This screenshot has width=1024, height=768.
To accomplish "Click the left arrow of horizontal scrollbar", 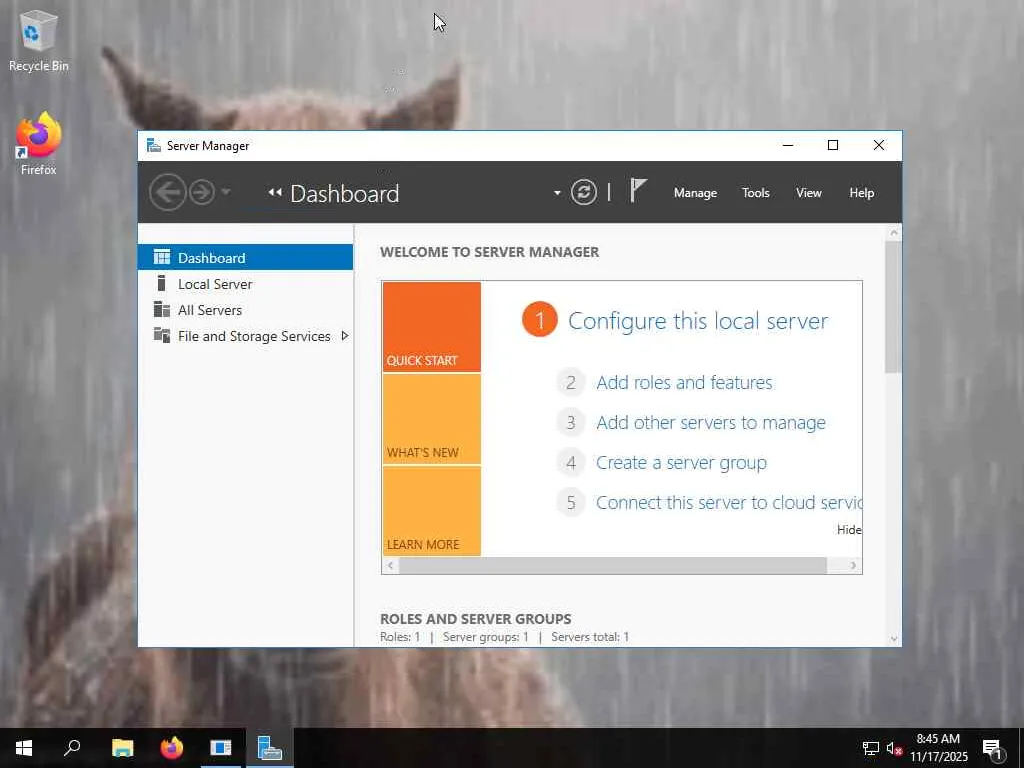I will coord(391,566).
